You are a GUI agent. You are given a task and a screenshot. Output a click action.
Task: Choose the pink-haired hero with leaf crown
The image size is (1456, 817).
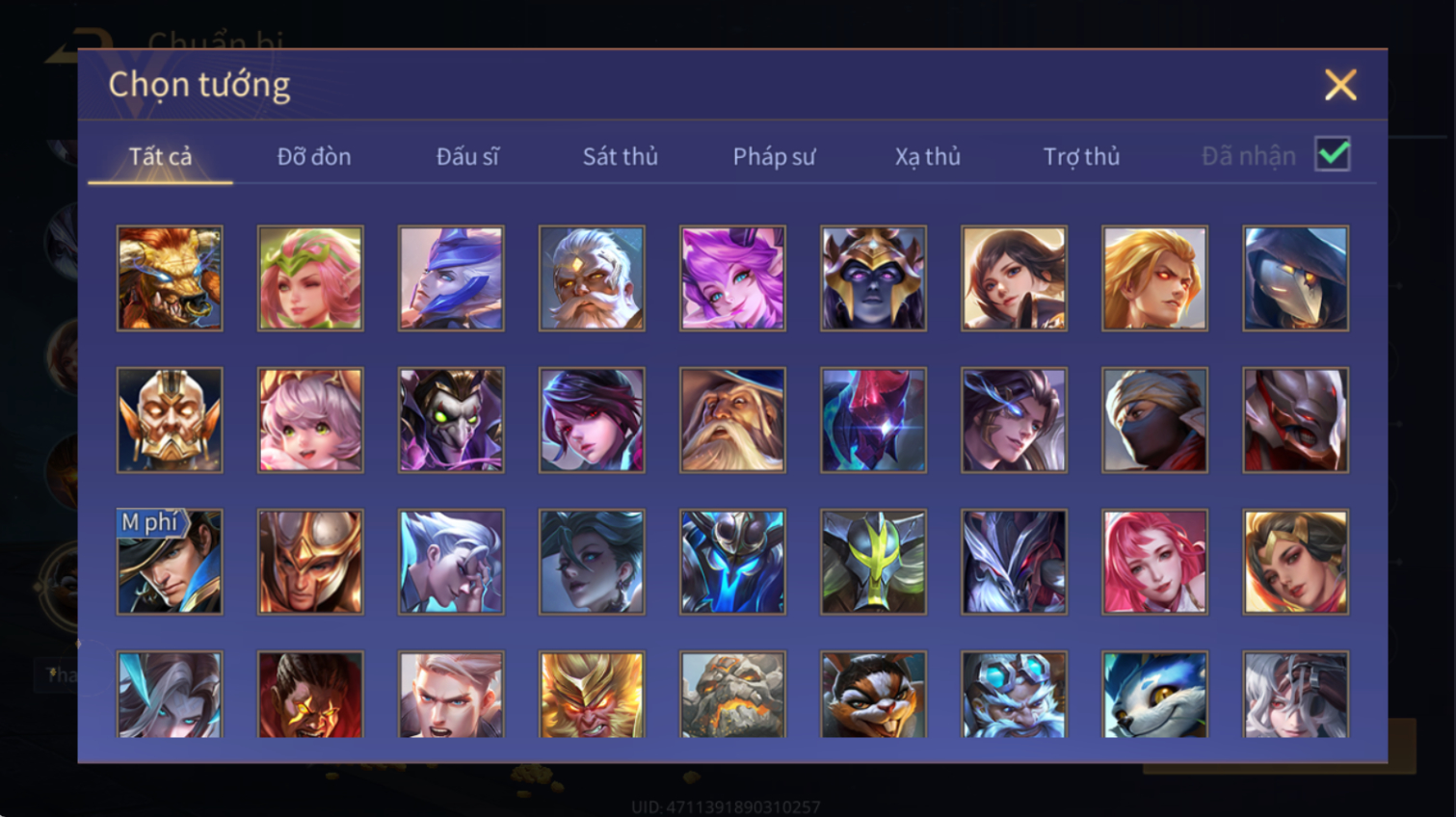point(310,278)
